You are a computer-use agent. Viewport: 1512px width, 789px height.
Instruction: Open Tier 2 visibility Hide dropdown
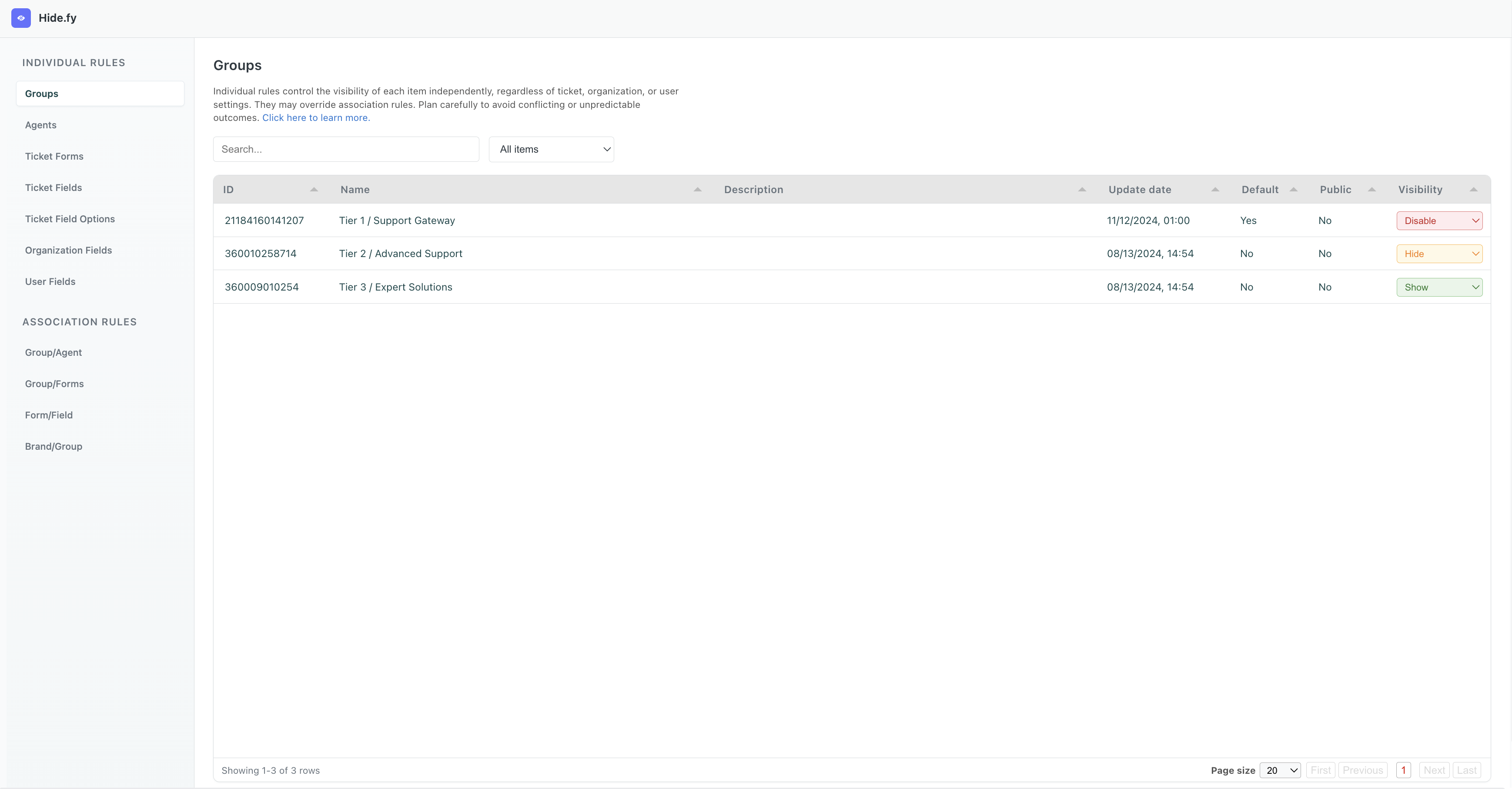click(1439, 254)
